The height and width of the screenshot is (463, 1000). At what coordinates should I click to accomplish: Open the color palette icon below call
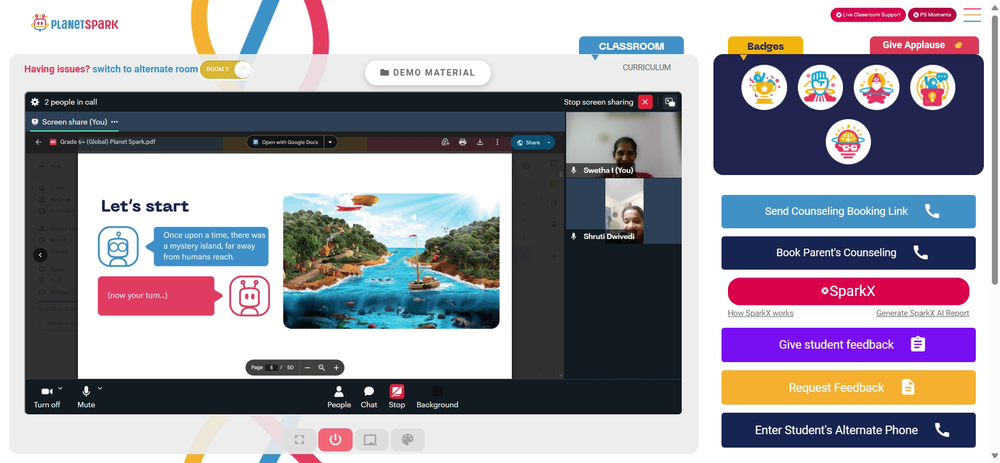click(x=408, y=439)
